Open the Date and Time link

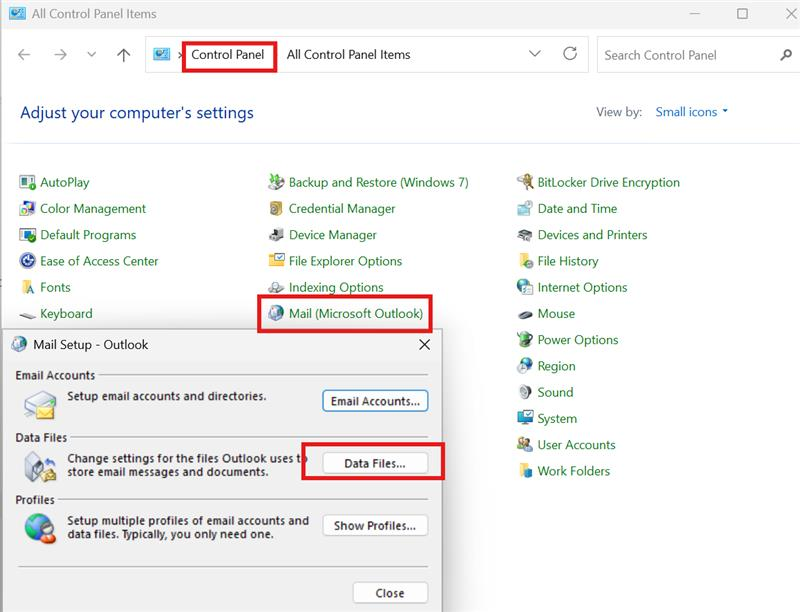point(577,209)
